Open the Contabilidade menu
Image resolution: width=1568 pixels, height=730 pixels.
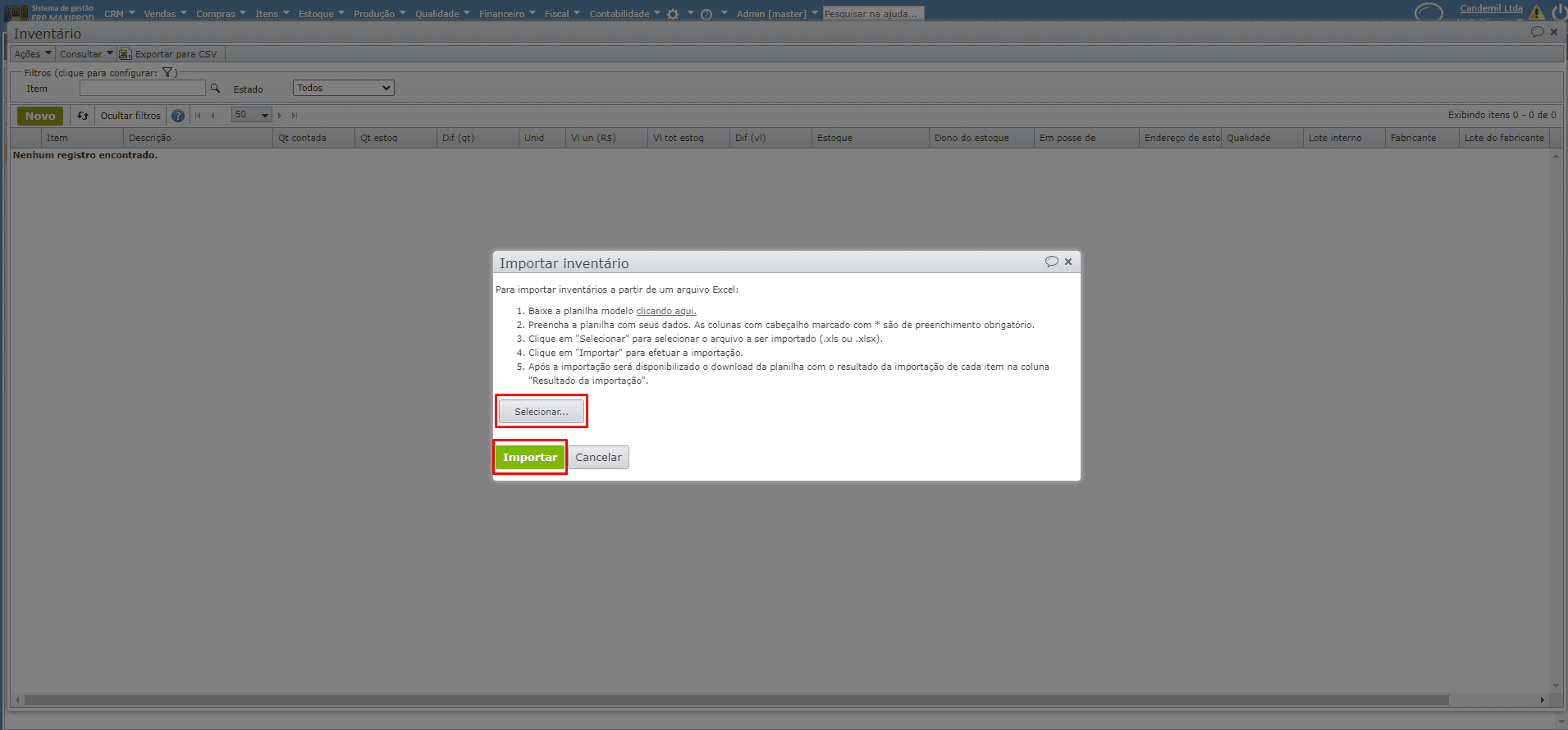click(x=624, y=14)
